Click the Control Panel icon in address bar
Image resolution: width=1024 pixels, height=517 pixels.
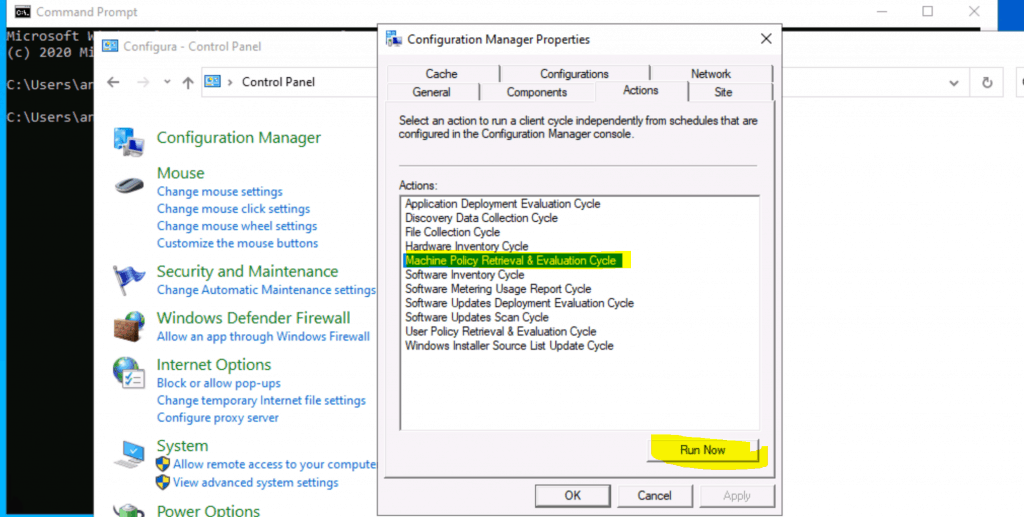coord(213,82)
